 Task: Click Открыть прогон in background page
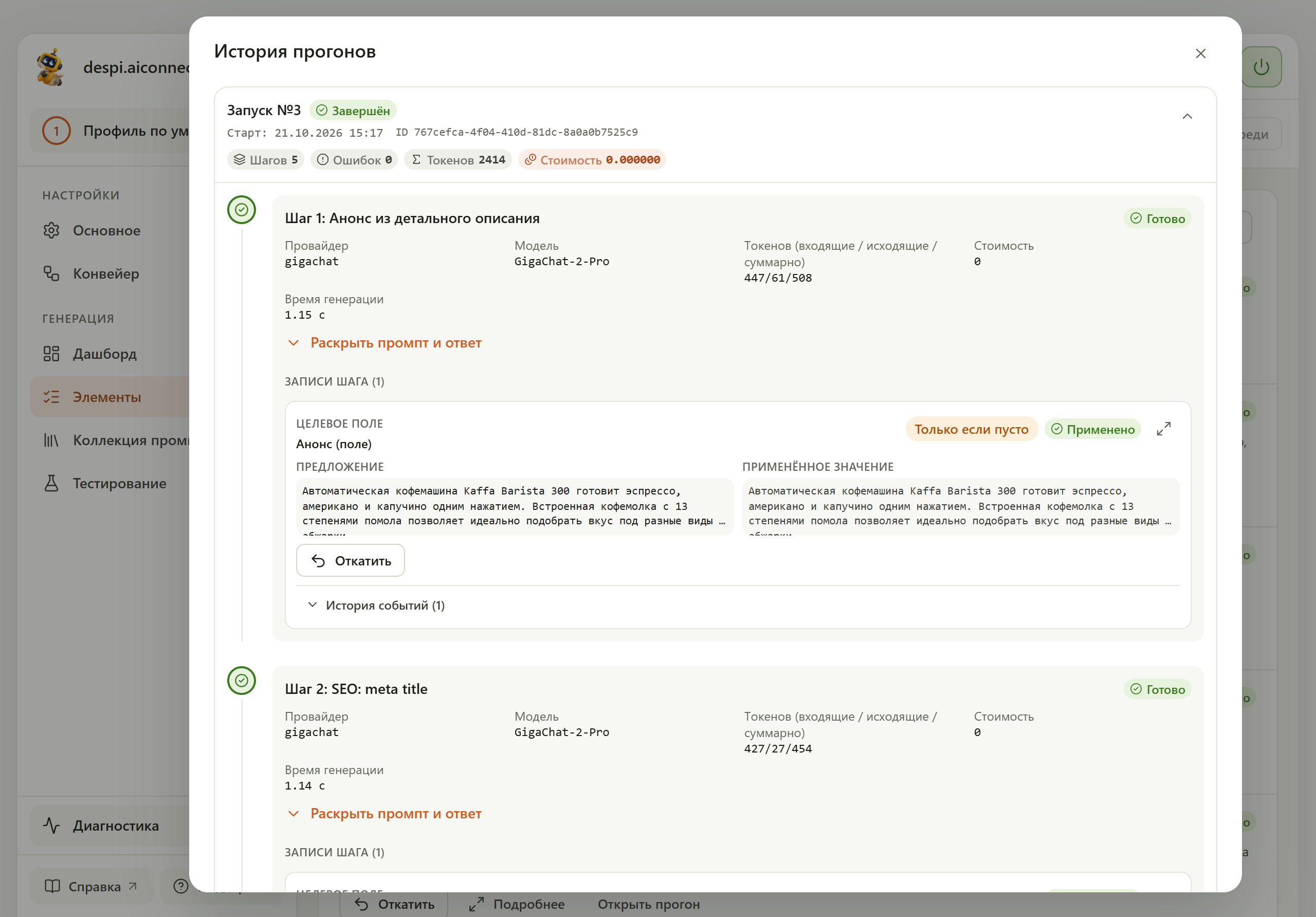click(x=648, y=904)
